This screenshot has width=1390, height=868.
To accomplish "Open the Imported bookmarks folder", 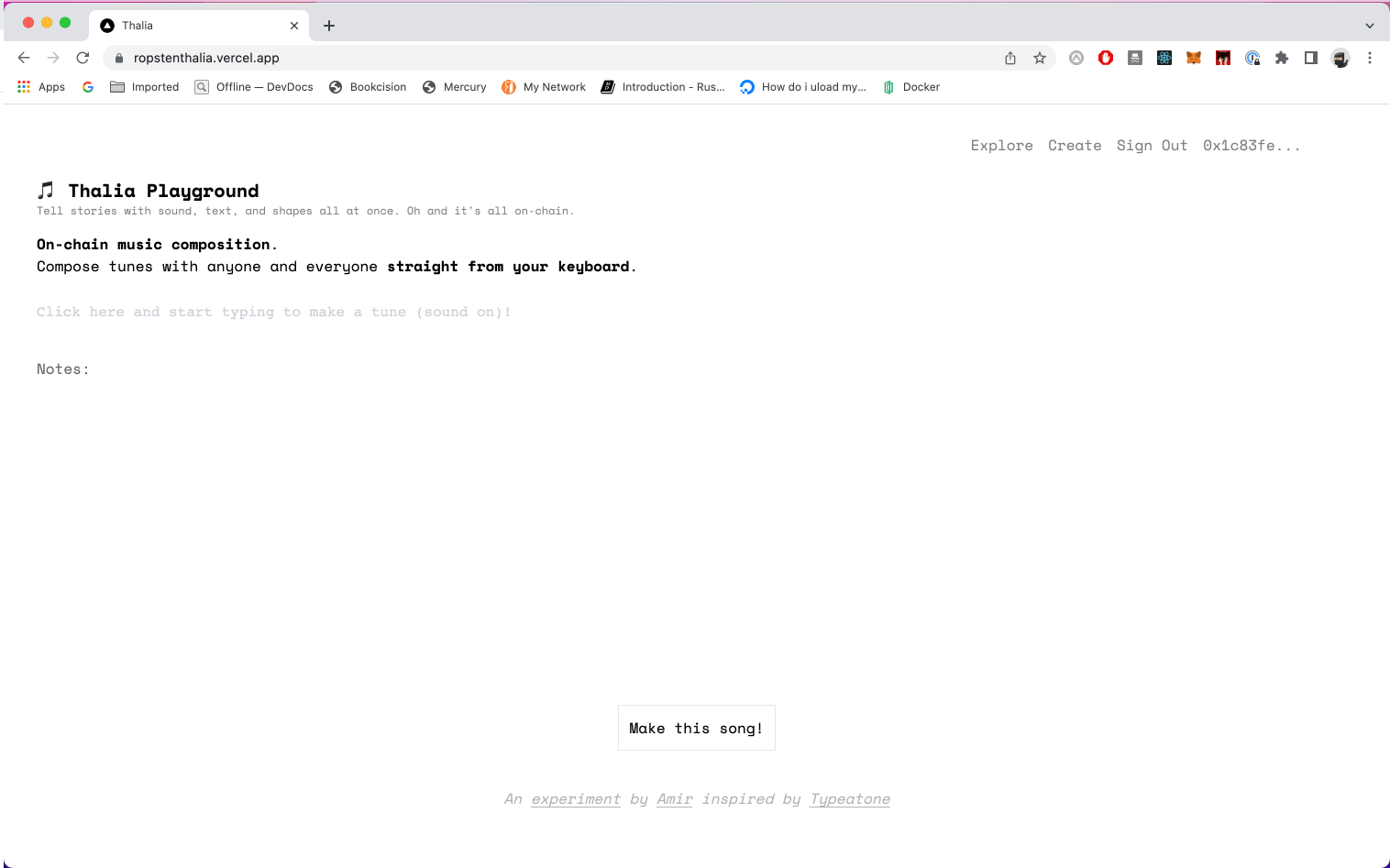I will tap(145, 87).
